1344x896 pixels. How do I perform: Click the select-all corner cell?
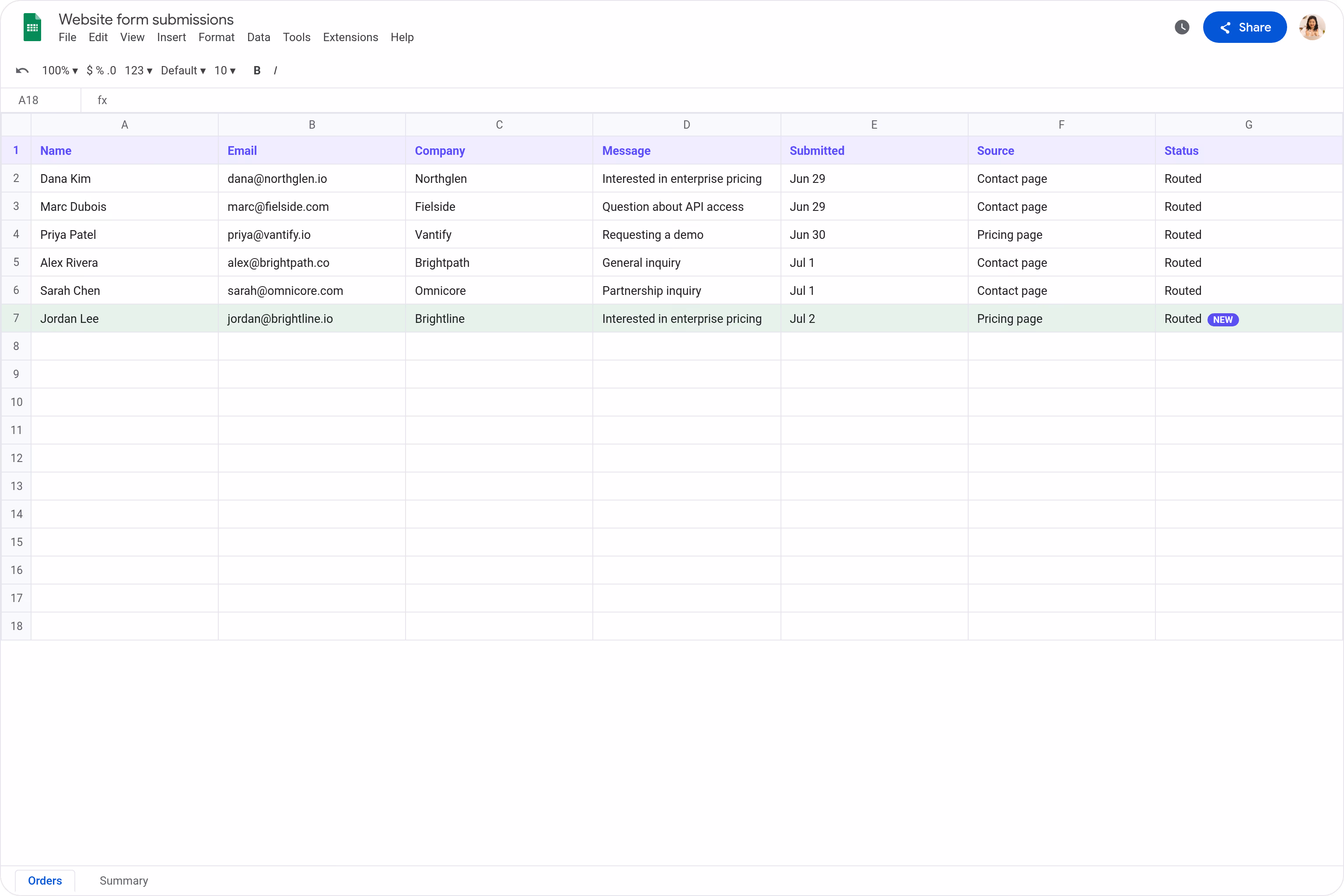[16, 125]
